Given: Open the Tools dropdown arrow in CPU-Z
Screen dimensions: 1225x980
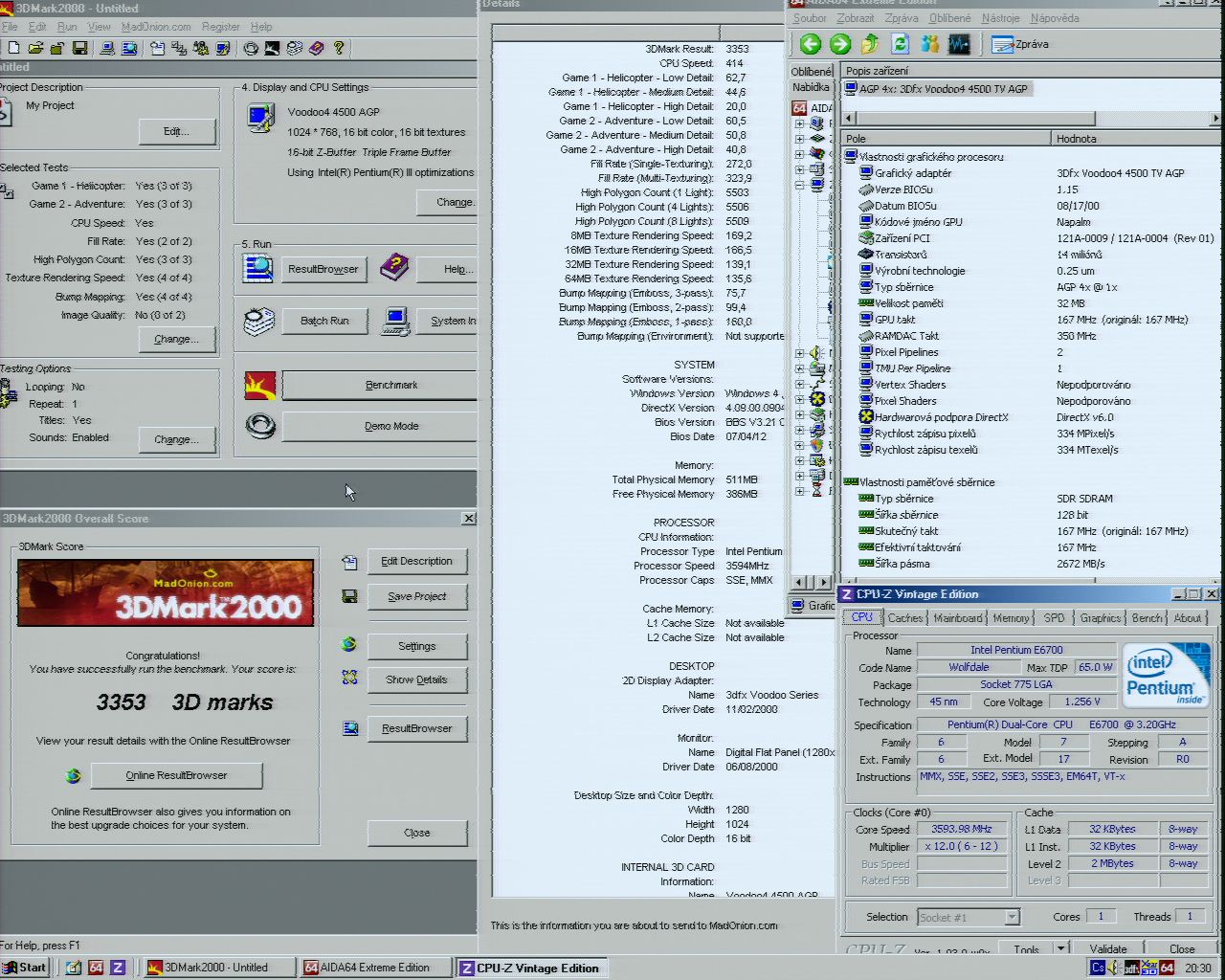Looking at the screenshot, I should (1061, 948).
